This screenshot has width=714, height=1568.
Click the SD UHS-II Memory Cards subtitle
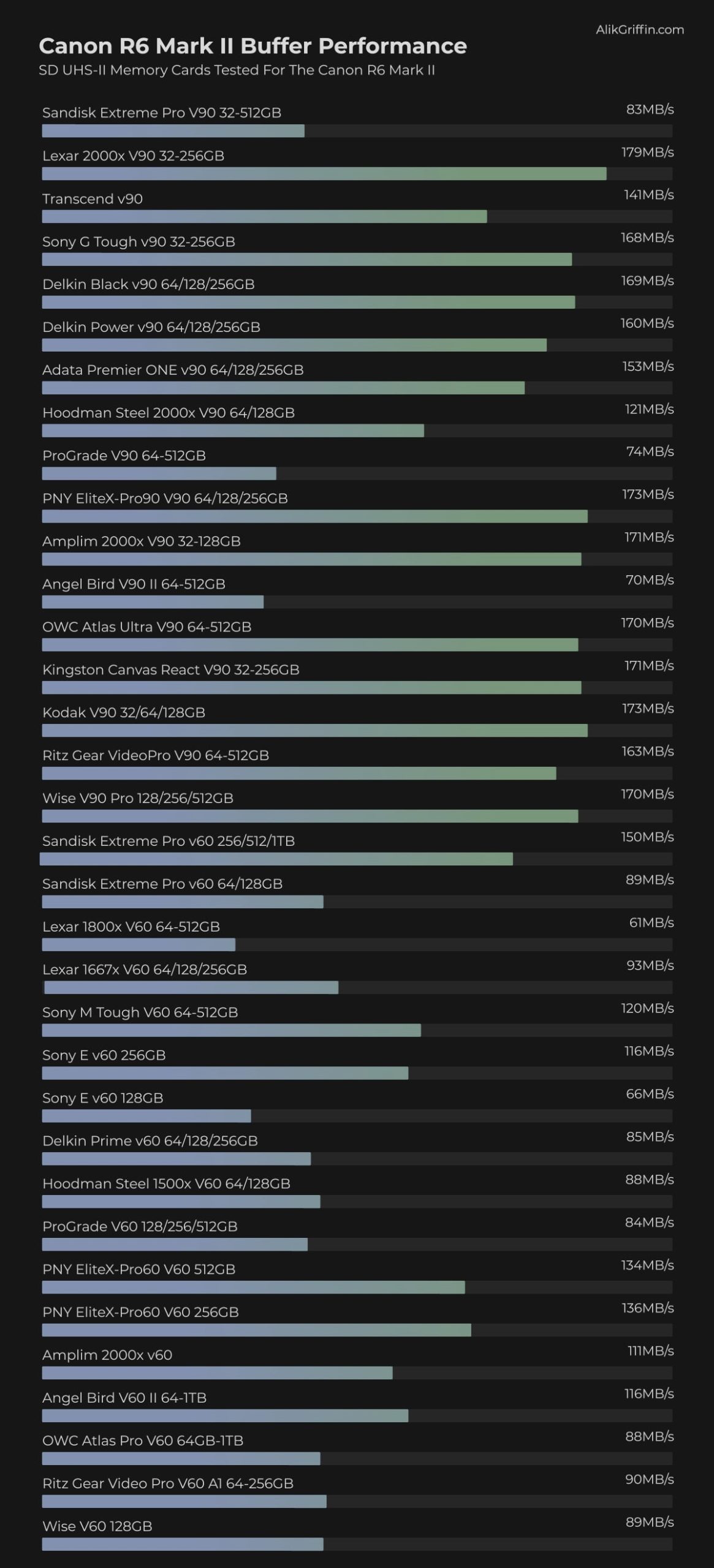pyautogui.click(x=237, y=70)
